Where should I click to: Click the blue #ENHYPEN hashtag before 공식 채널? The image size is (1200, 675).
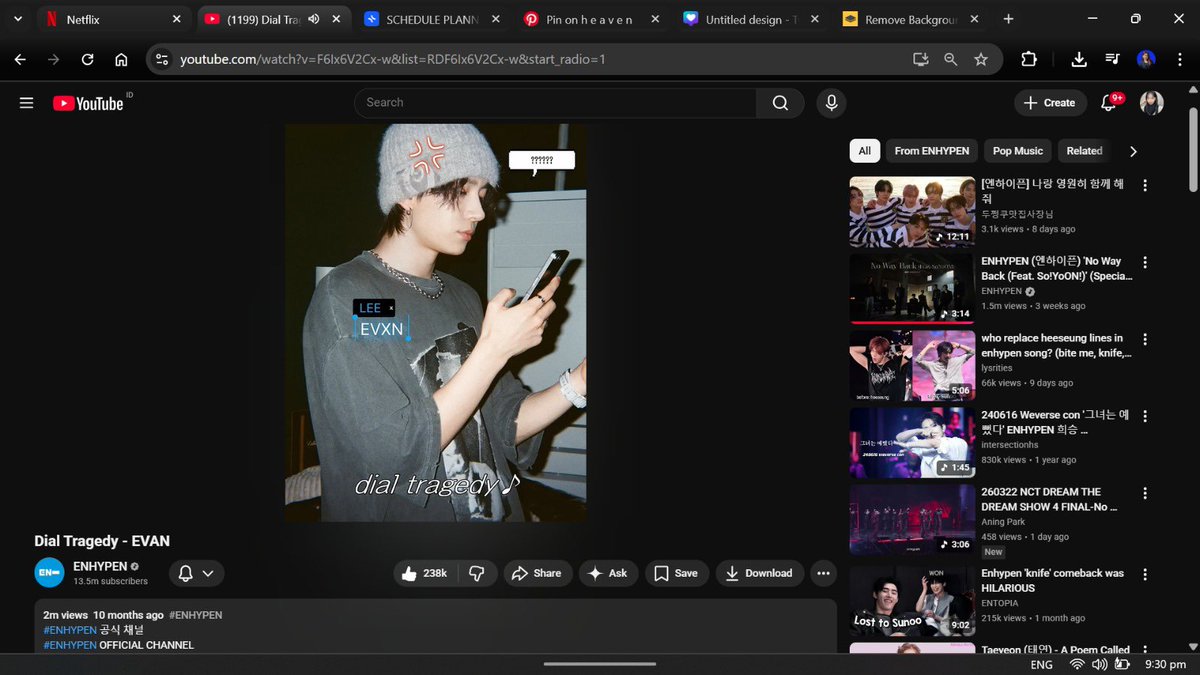click(x=70, y=630)
